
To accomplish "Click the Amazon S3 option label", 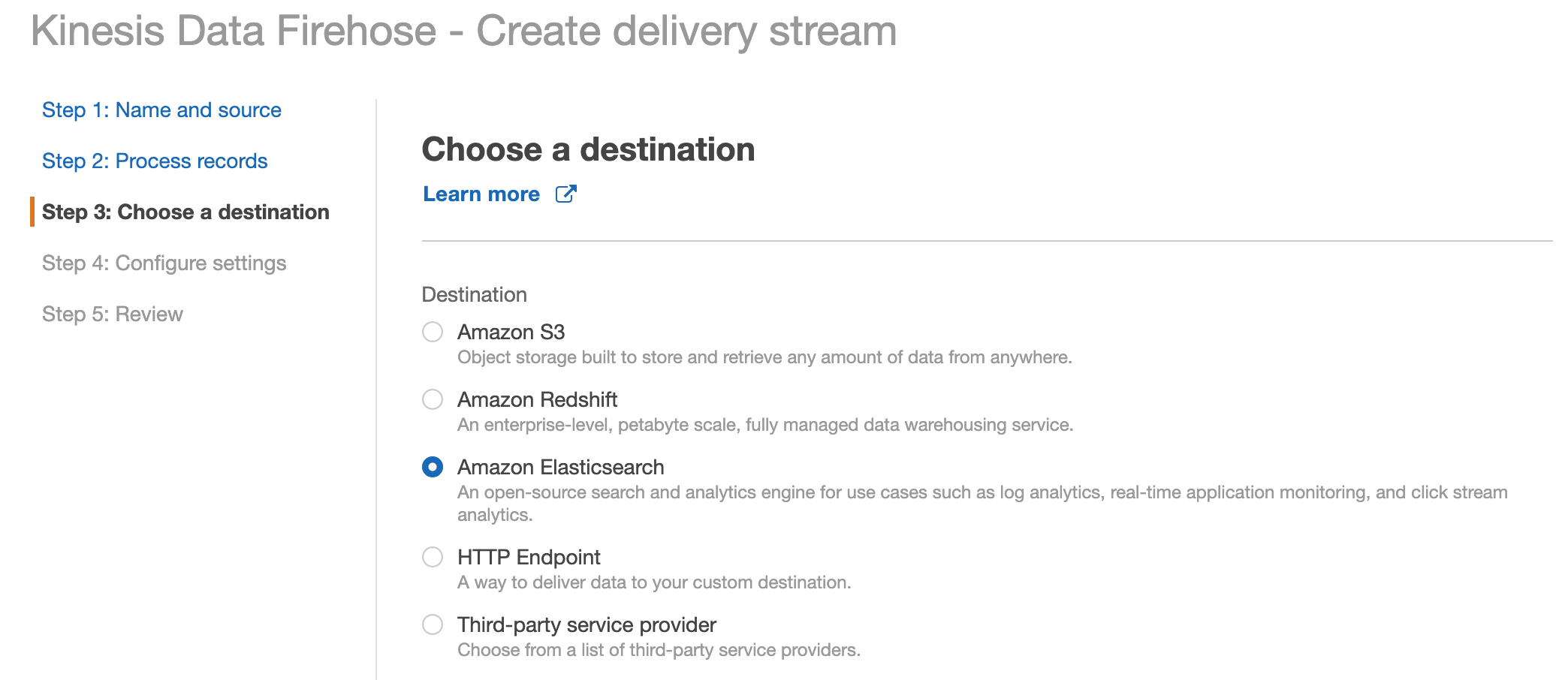I will [x=511, y=332].
